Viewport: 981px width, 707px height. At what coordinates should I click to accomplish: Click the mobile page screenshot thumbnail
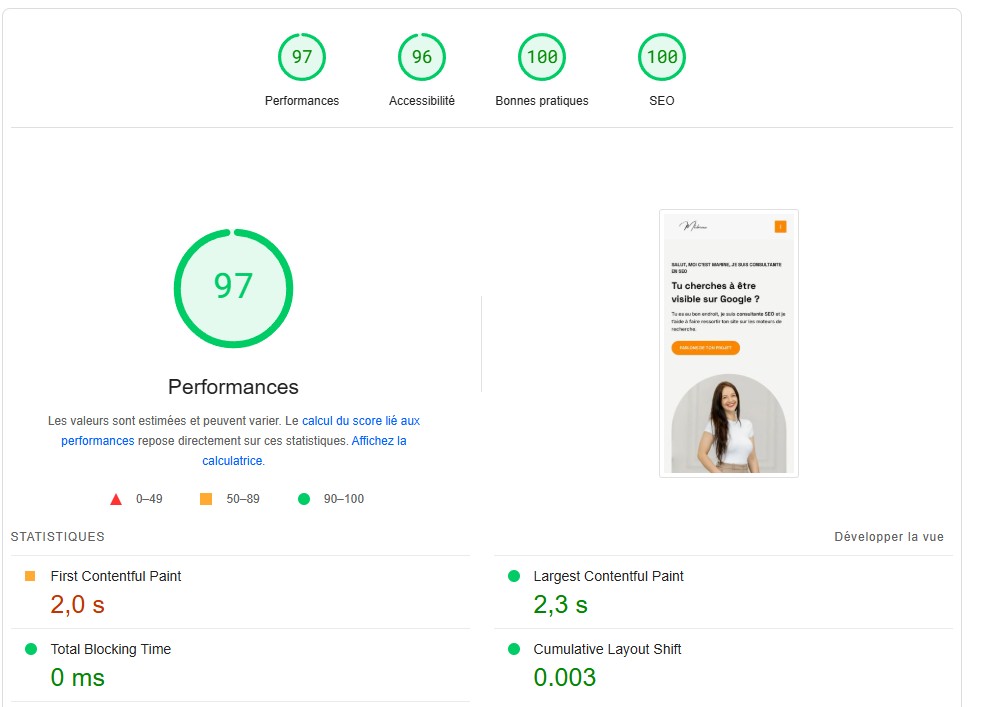pyautogui.click(x=728, y=343)
